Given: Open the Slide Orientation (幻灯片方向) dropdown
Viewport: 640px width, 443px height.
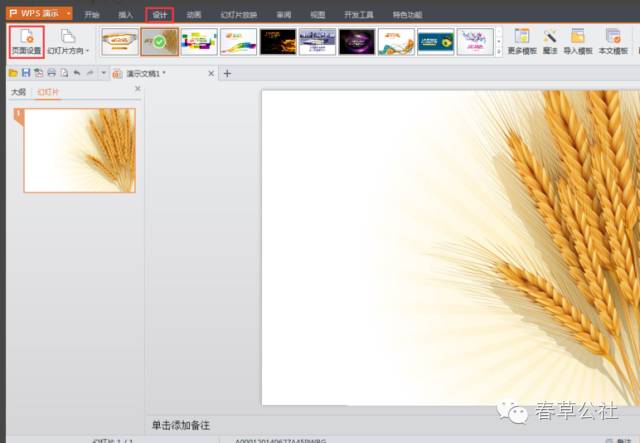Looking at the screenshot, I should pyautogui.click(x=68, y=42).
